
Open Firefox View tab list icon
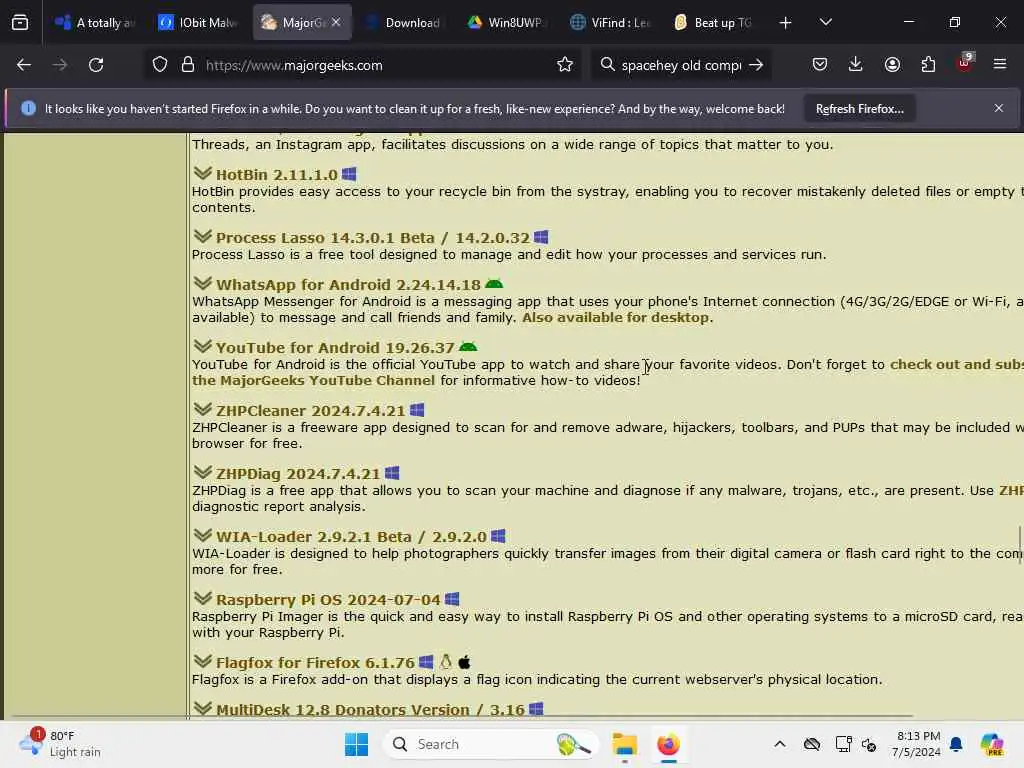click(20, 23)
